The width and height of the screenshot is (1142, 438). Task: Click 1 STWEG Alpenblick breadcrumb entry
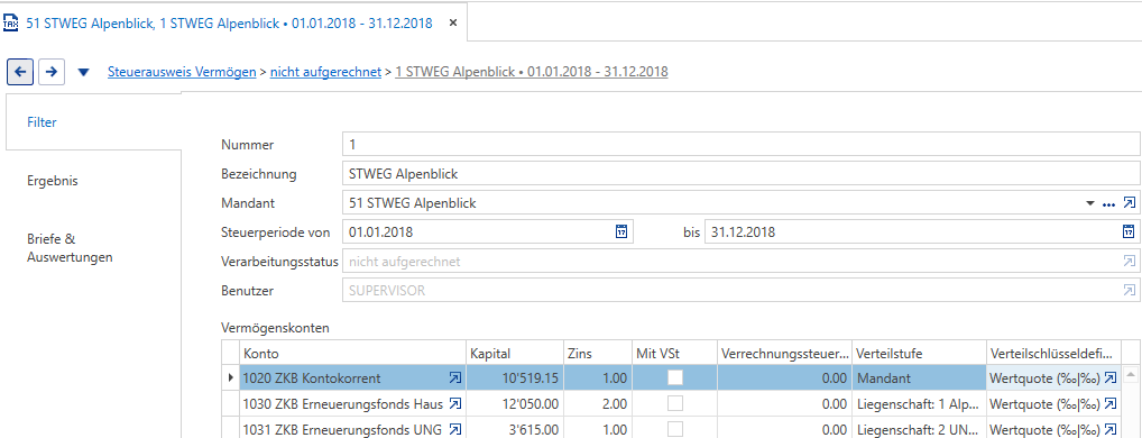point(532,72)
